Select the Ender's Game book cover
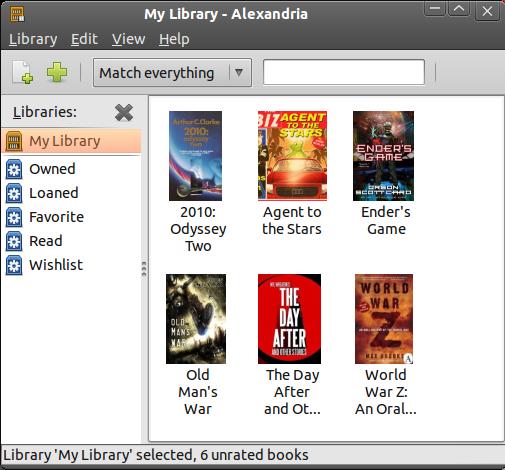This screenshot has height=470, width=505. coord(383,156)
